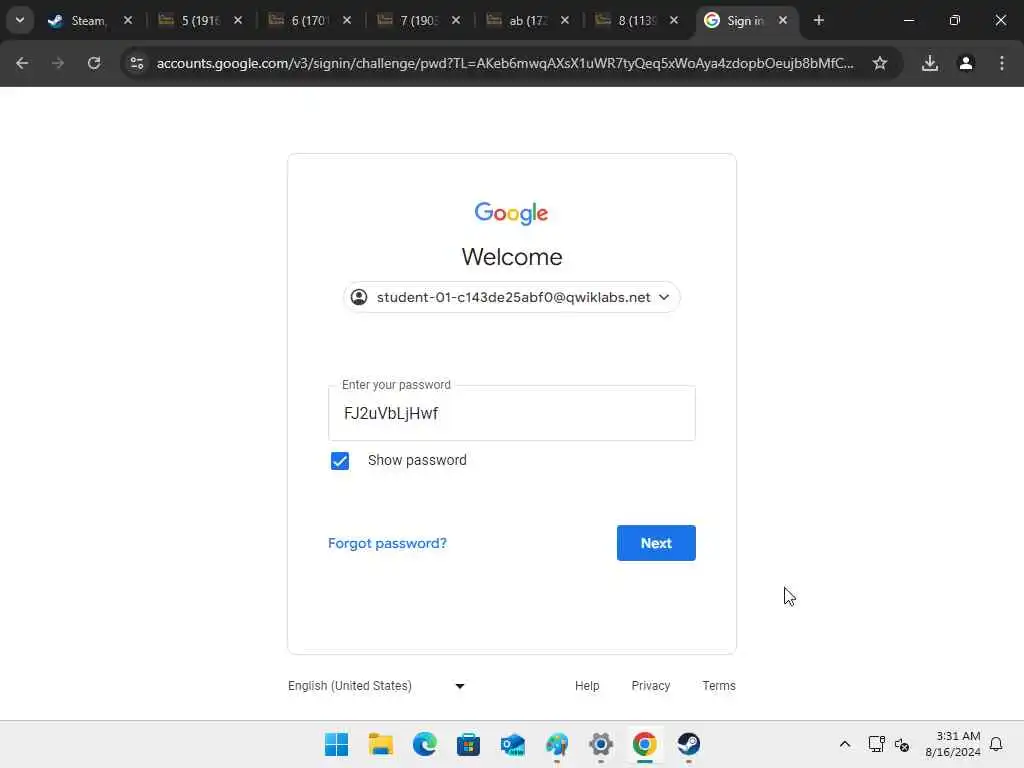Open Chrome's three-dot menu

click(1002, 63)
